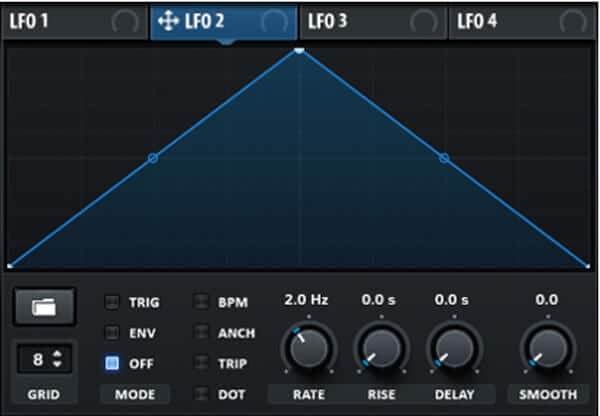600x416 pixels.
Task: Enable TRIG mode
Action: coord(112,302)
